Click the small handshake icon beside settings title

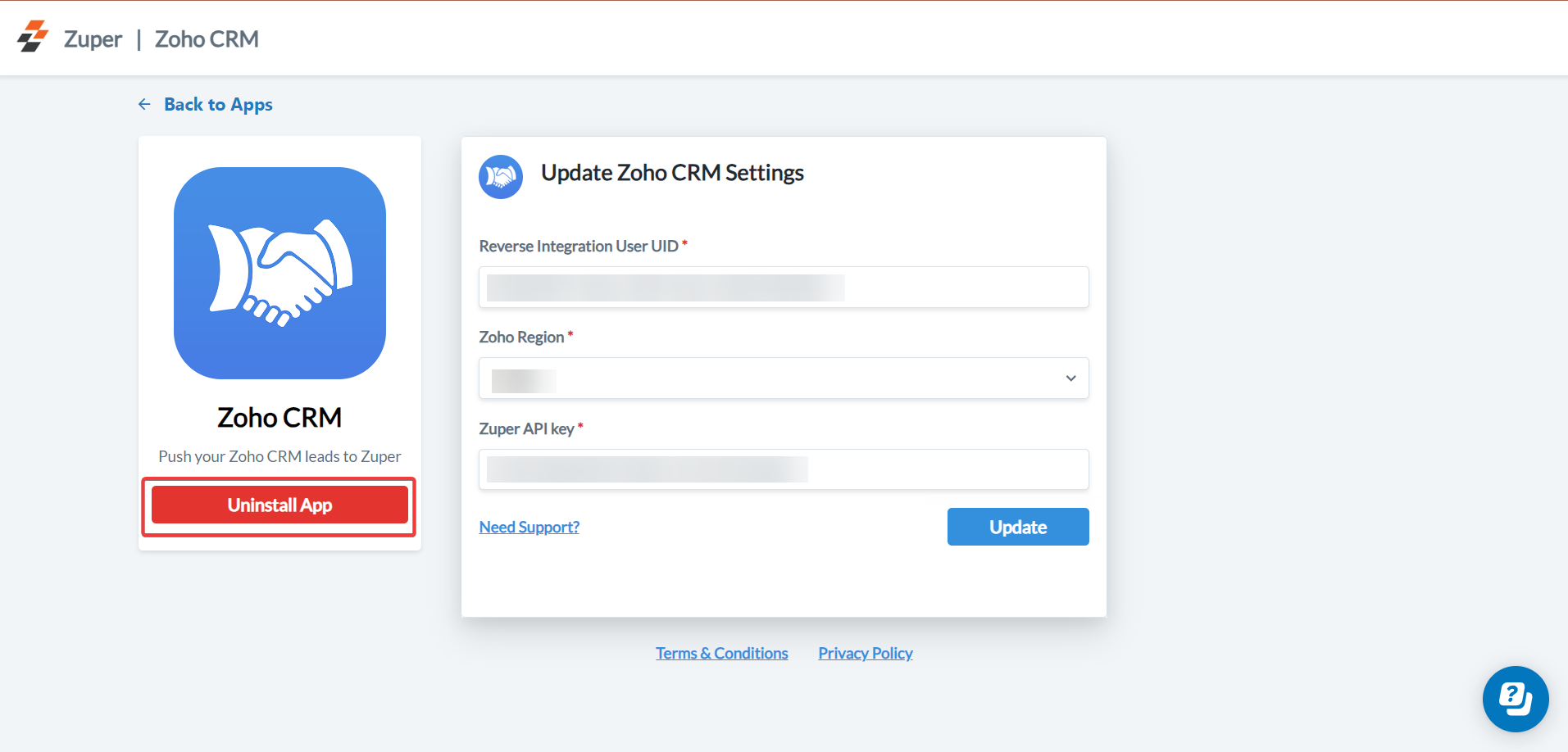501,176
